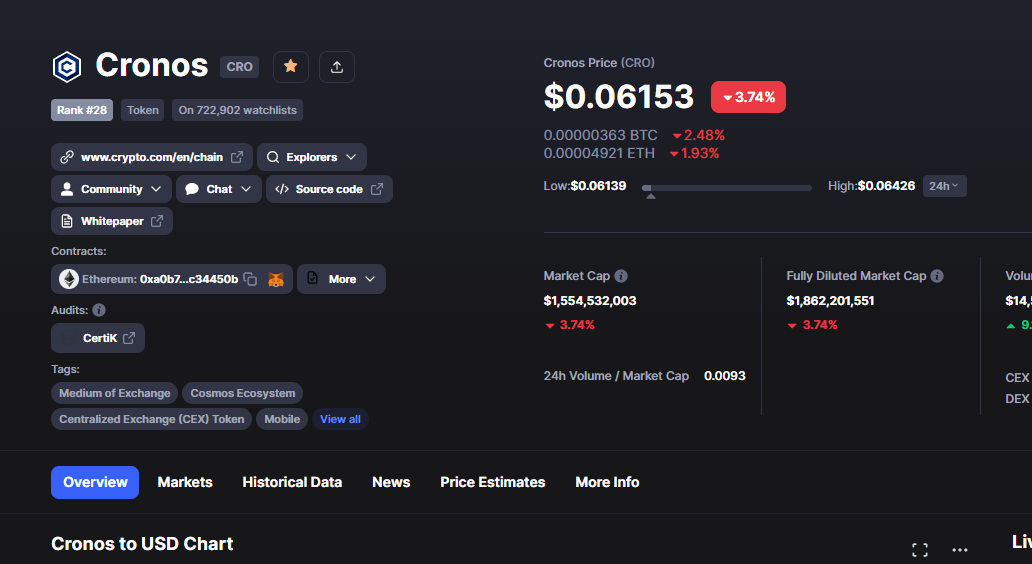Show Audits info tooltip icon

click(x=99, y=310)
